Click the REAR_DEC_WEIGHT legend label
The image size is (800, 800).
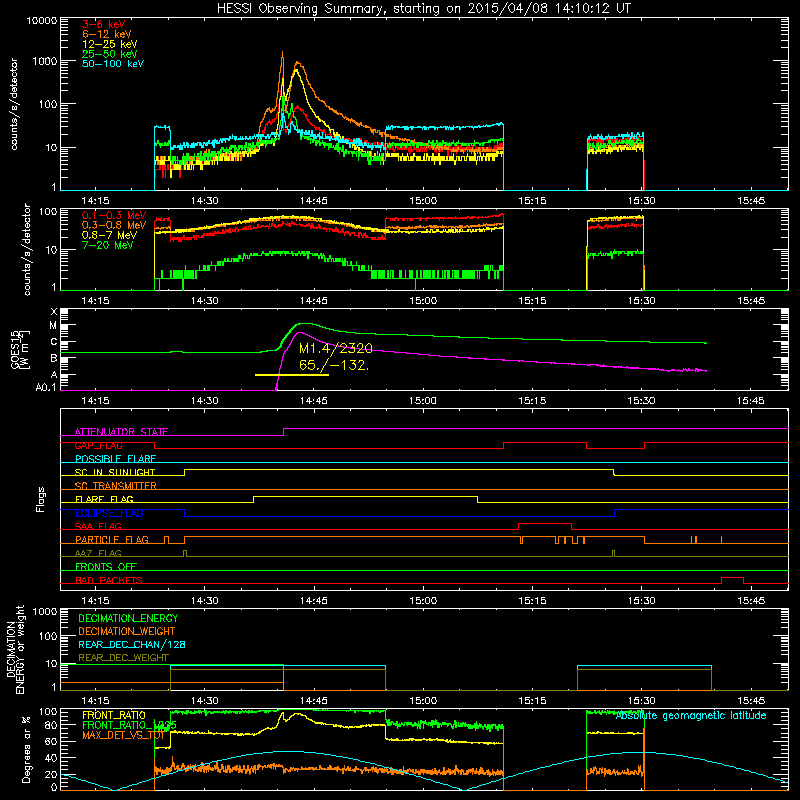[123, 658]
